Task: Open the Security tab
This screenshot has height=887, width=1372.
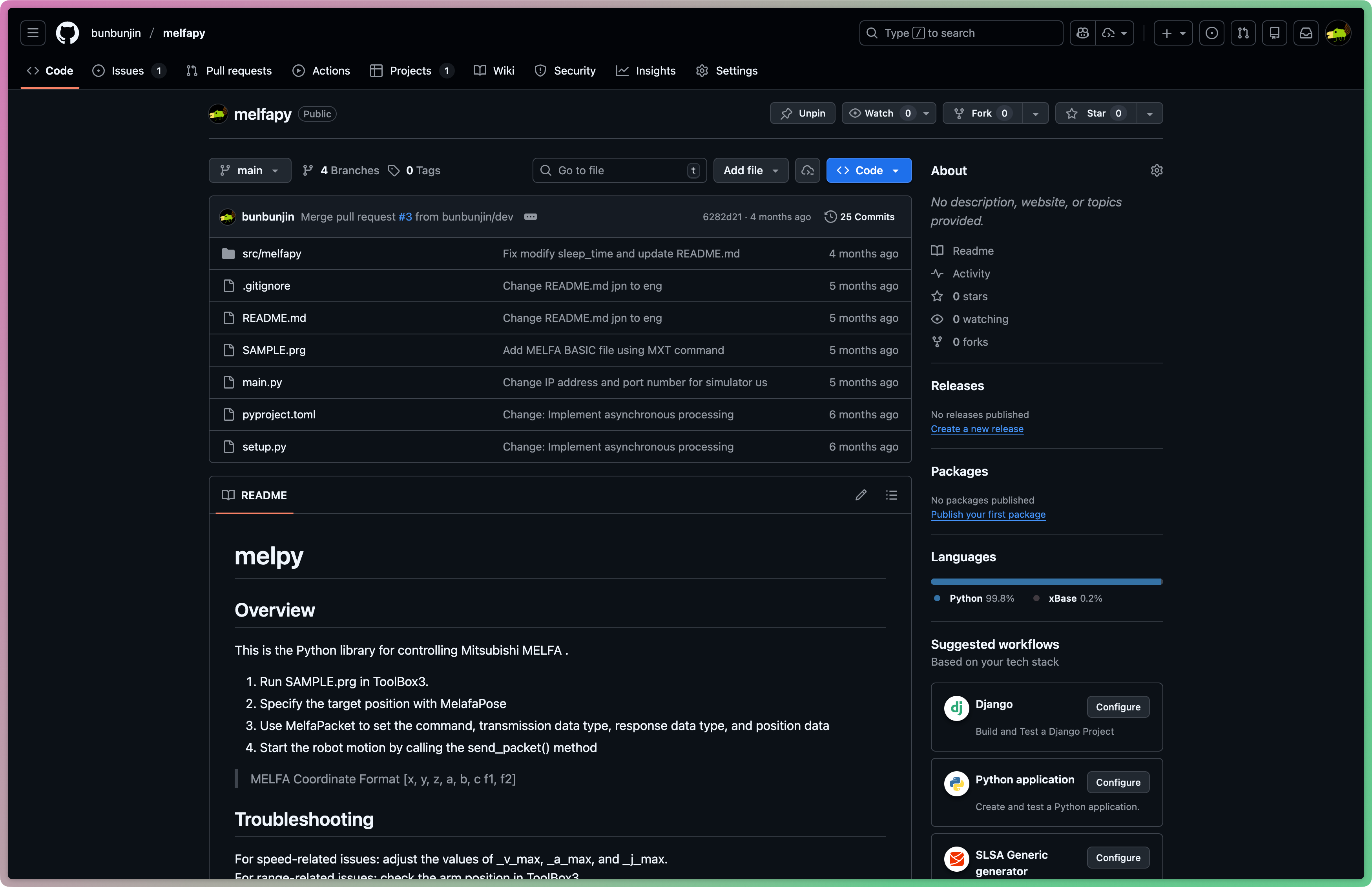Action: (x=566, y=71)
